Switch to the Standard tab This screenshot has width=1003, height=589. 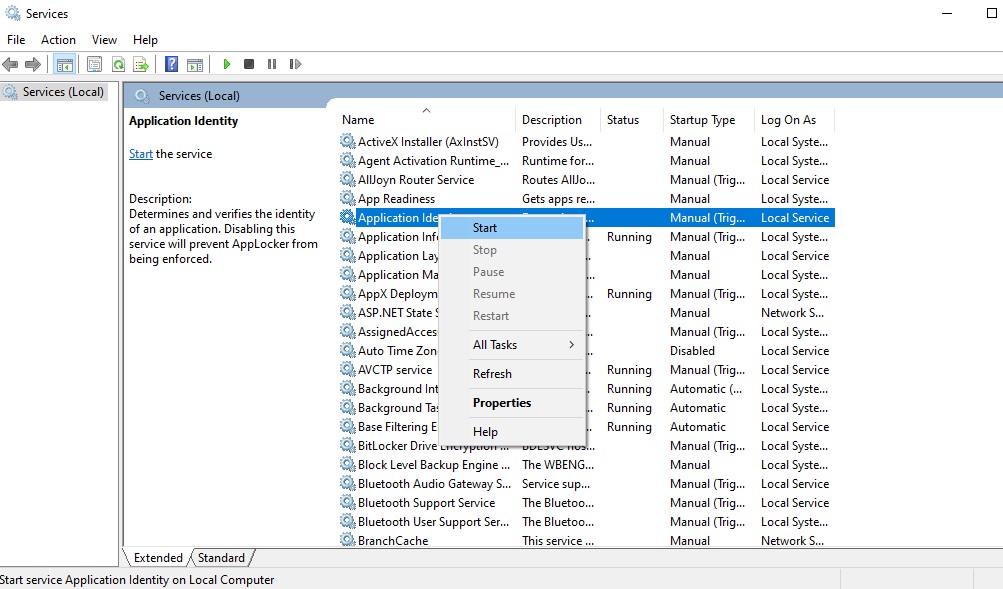[221, 558]
